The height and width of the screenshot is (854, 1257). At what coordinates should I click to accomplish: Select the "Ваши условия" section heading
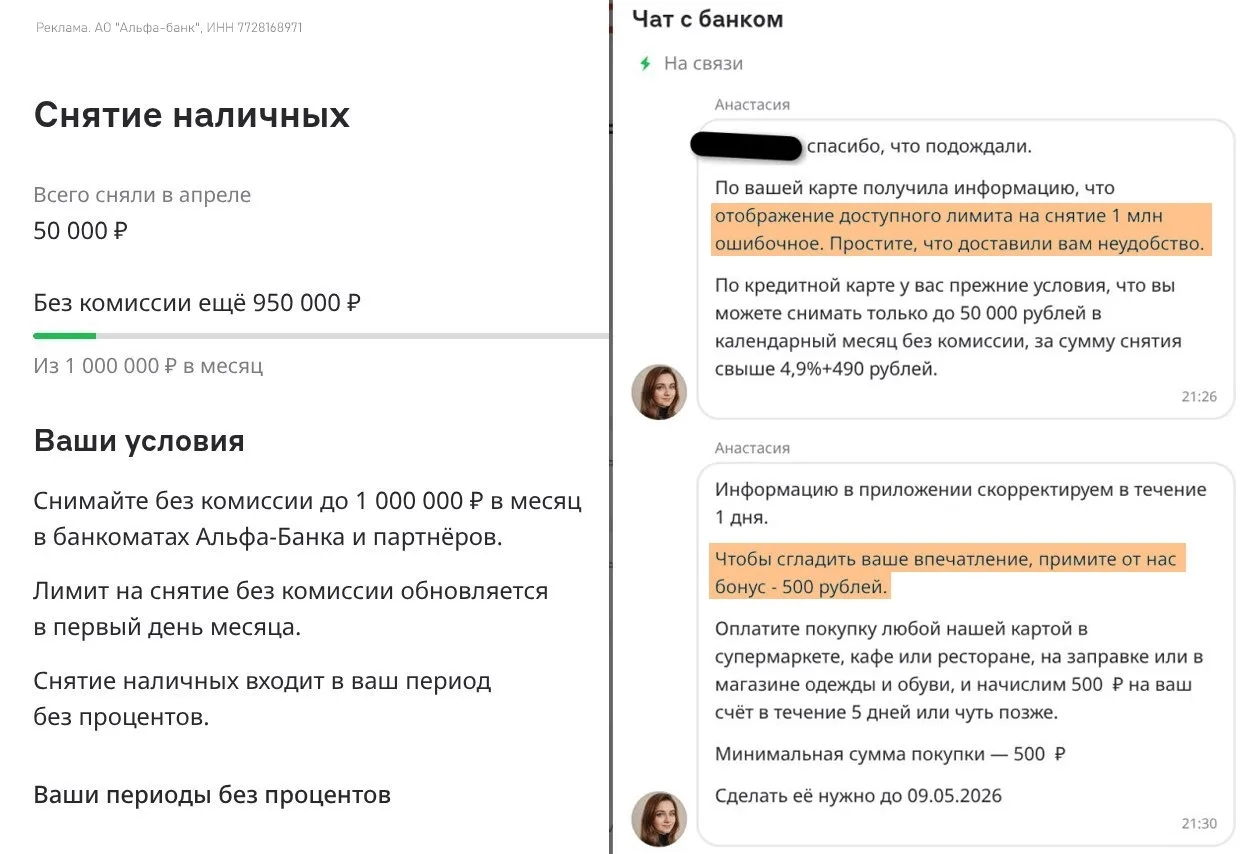click(139, 441)
